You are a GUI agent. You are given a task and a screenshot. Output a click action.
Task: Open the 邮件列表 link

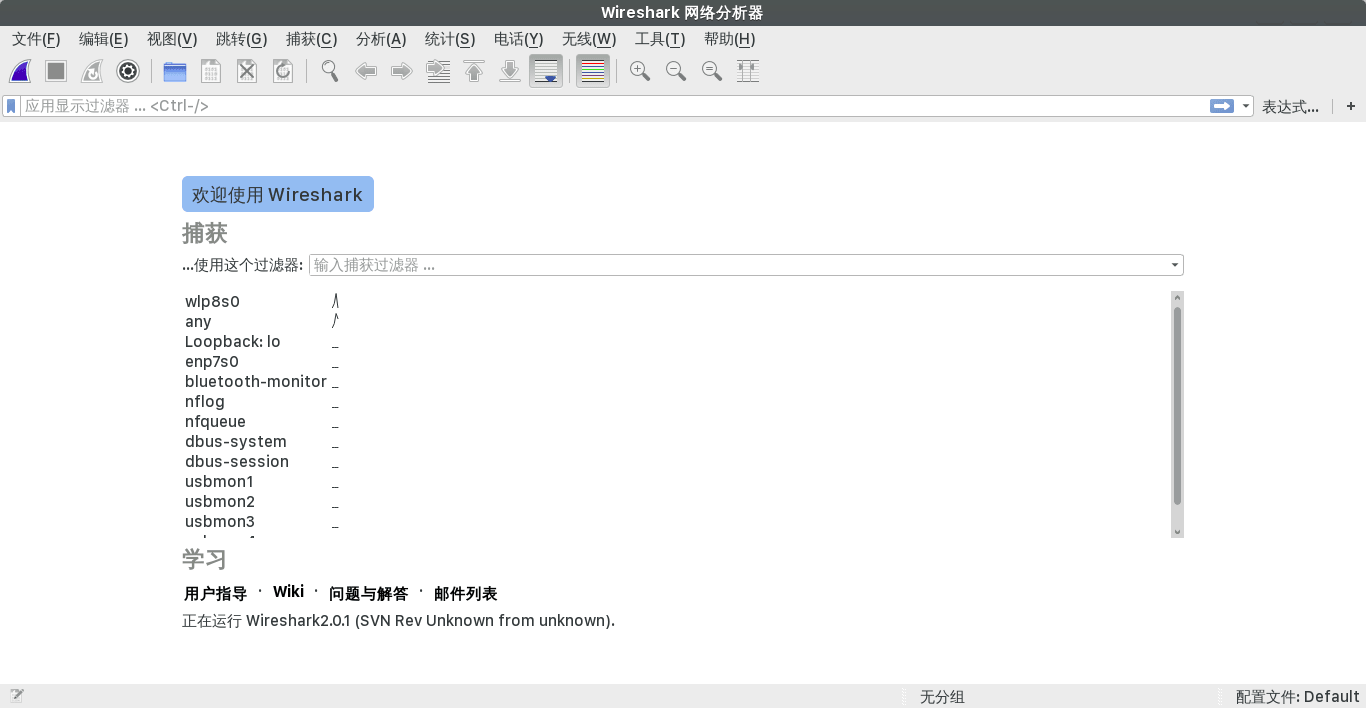pos(466,593)
